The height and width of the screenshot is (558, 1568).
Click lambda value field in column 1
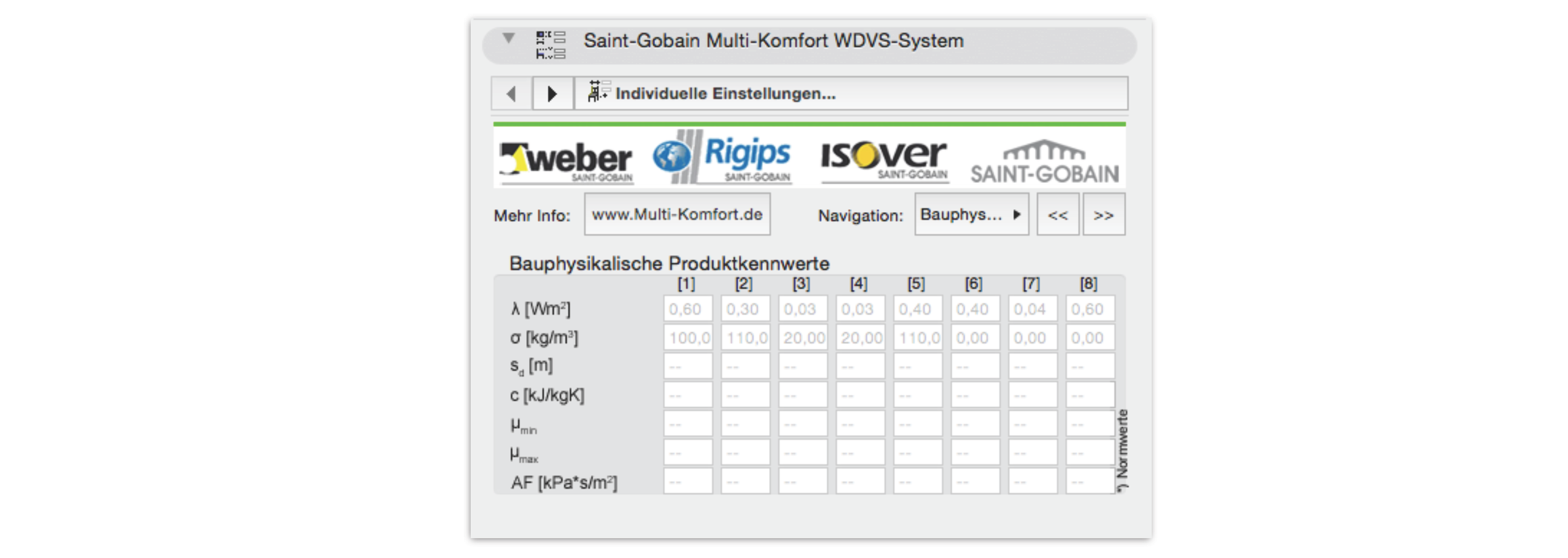(x=687, y=309)
